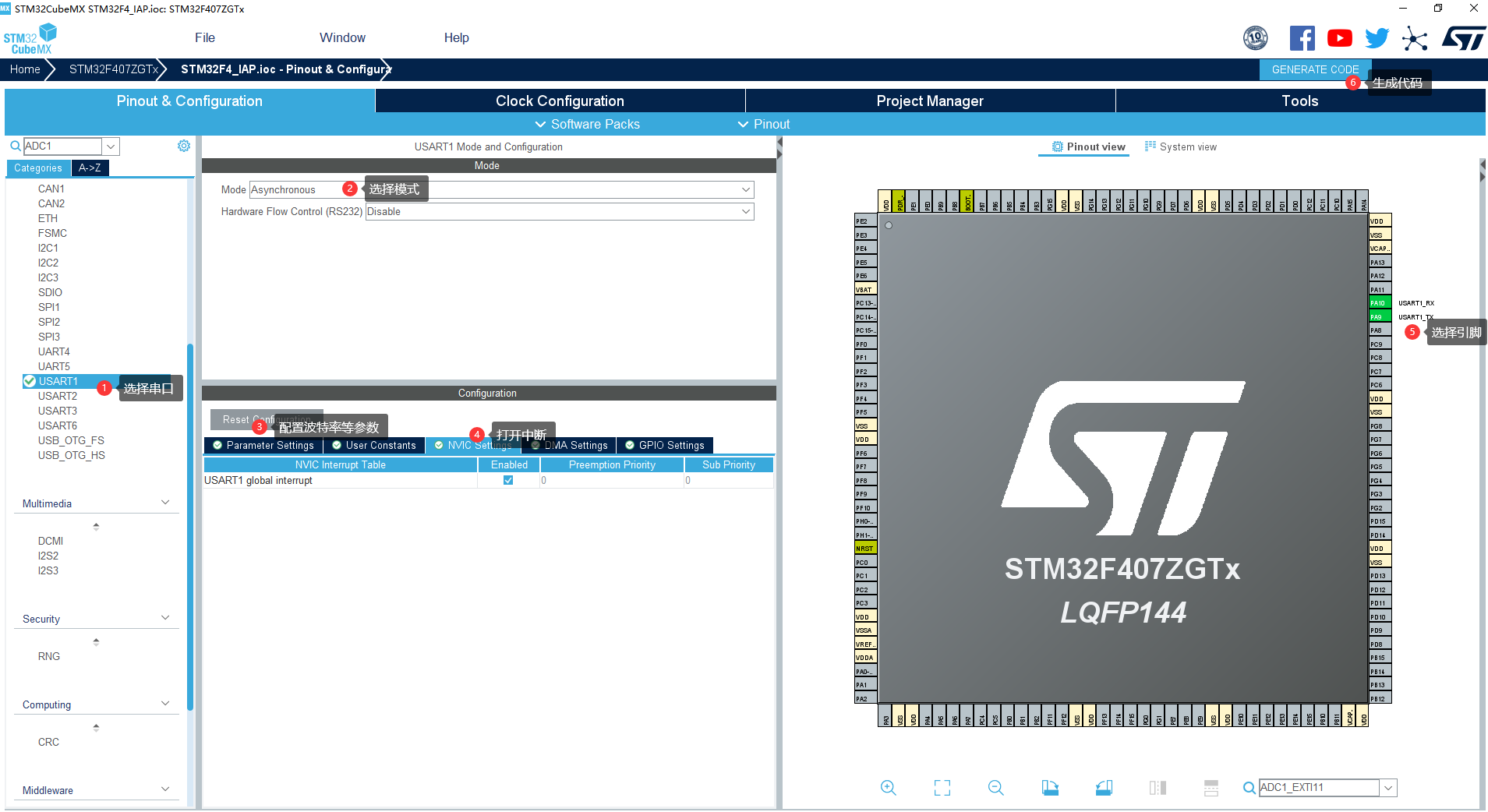The image size is (1488, 812).
Task: Toggle horizontal split layout icon
Action: click(1211, 788)
